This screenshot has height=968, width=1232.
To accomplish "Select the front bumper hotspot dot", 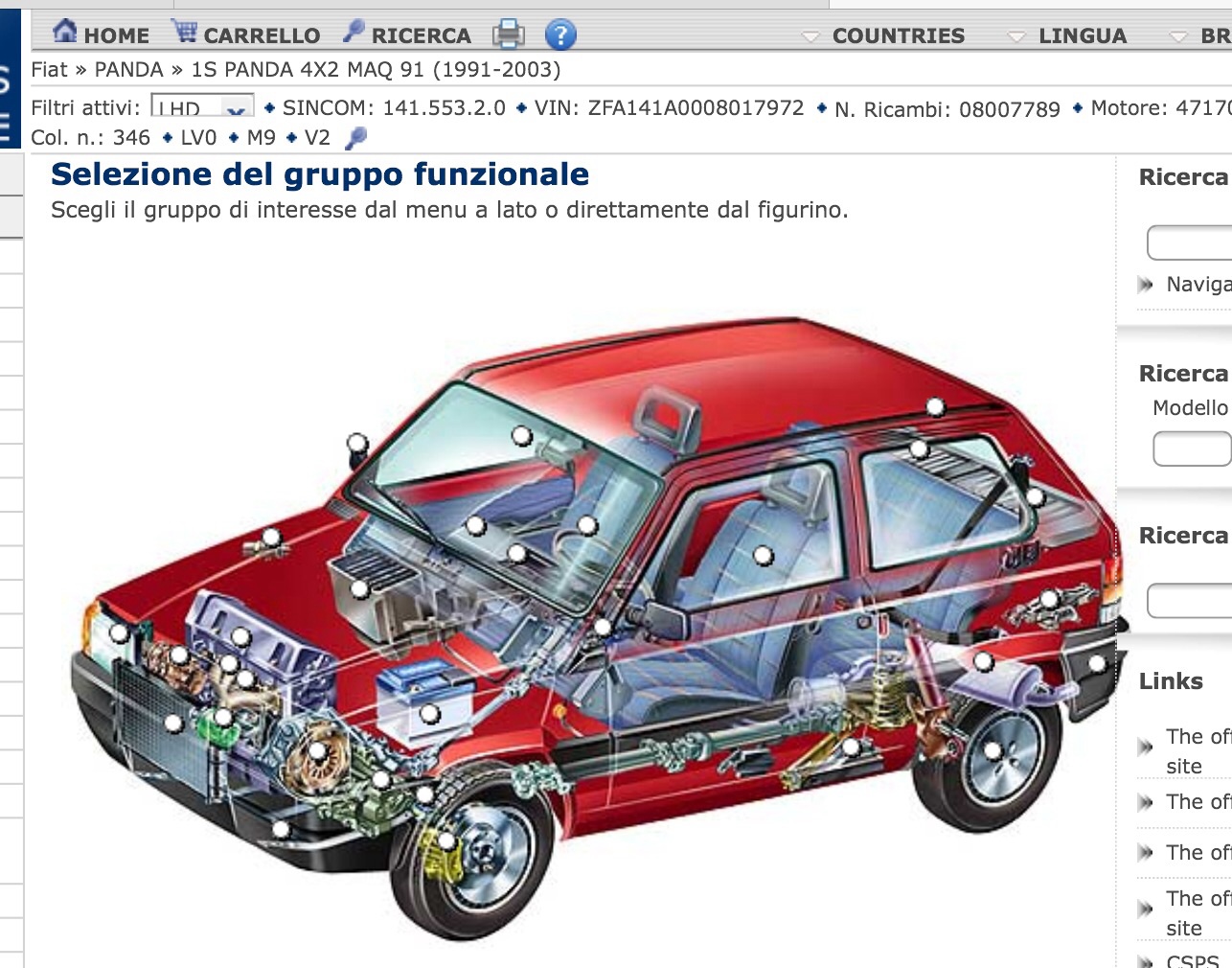I will (x=281, y=829).
